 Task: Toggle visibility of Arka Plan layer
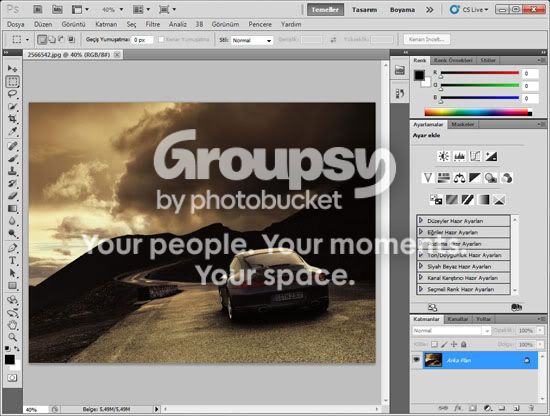(x=417, y=360)
